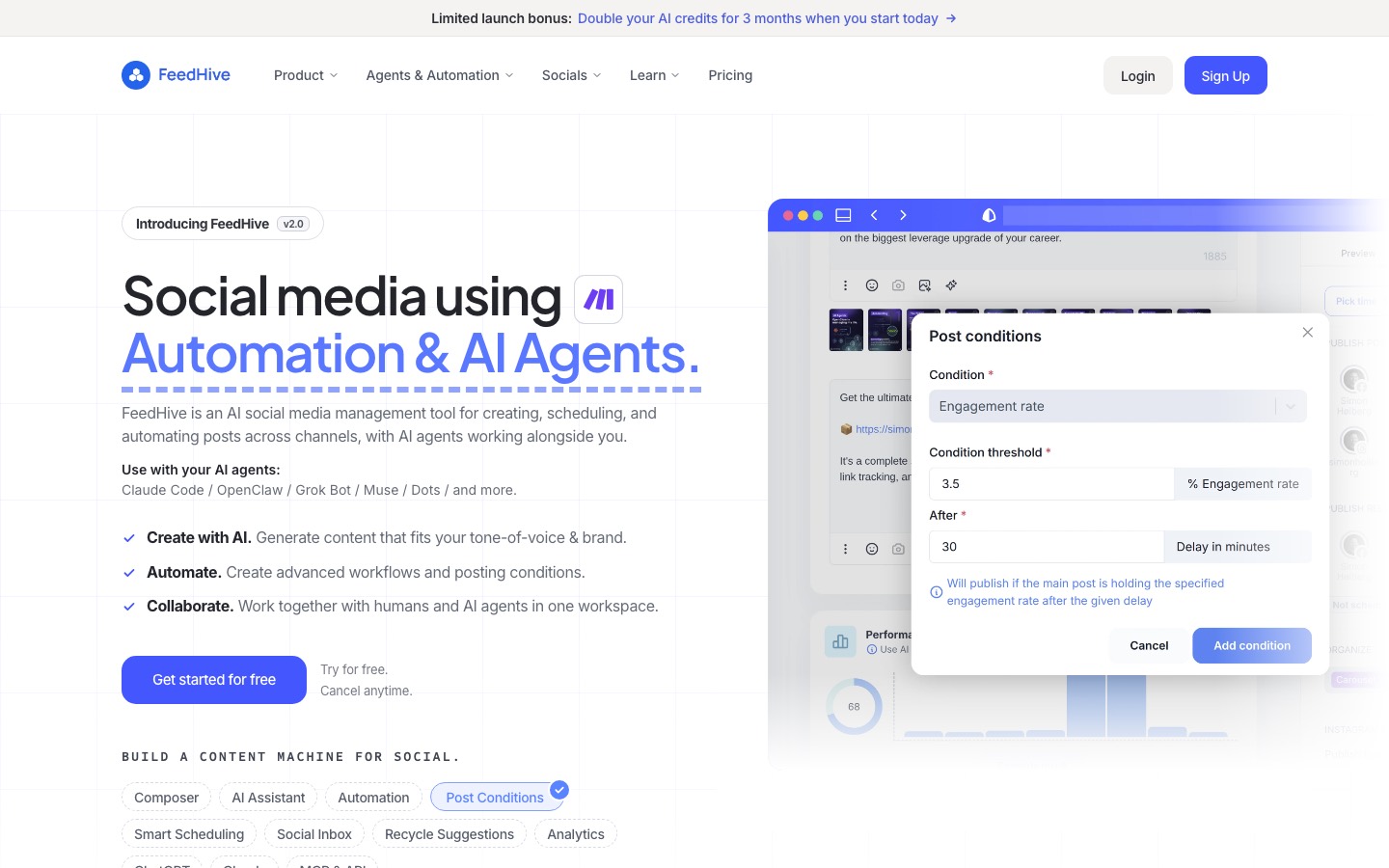Click the AI sparkle icon in composer
The height and width of the screenshot is (868, 1389).
951,285
